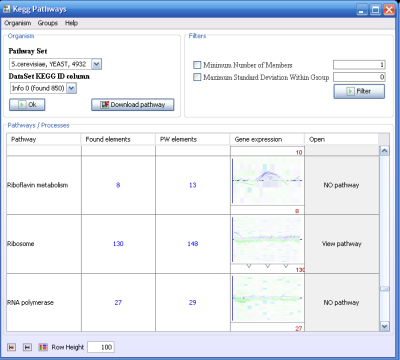Open the Pathway Set dropdown
This screenshot has width=400, height=360.
click(96, 64)
